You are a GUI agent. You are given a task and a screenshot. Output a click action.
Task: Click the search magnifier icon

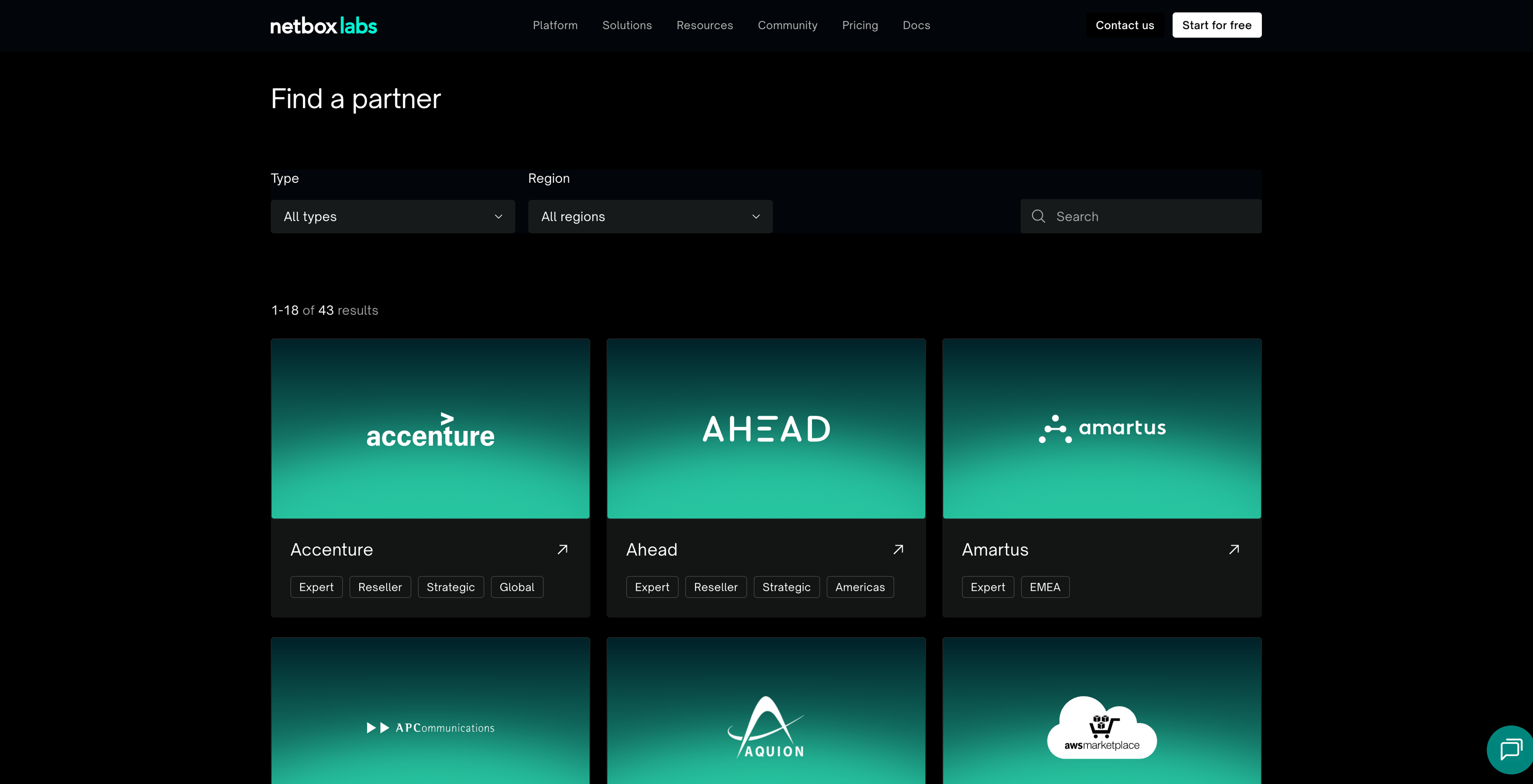tap(1038, 216)
